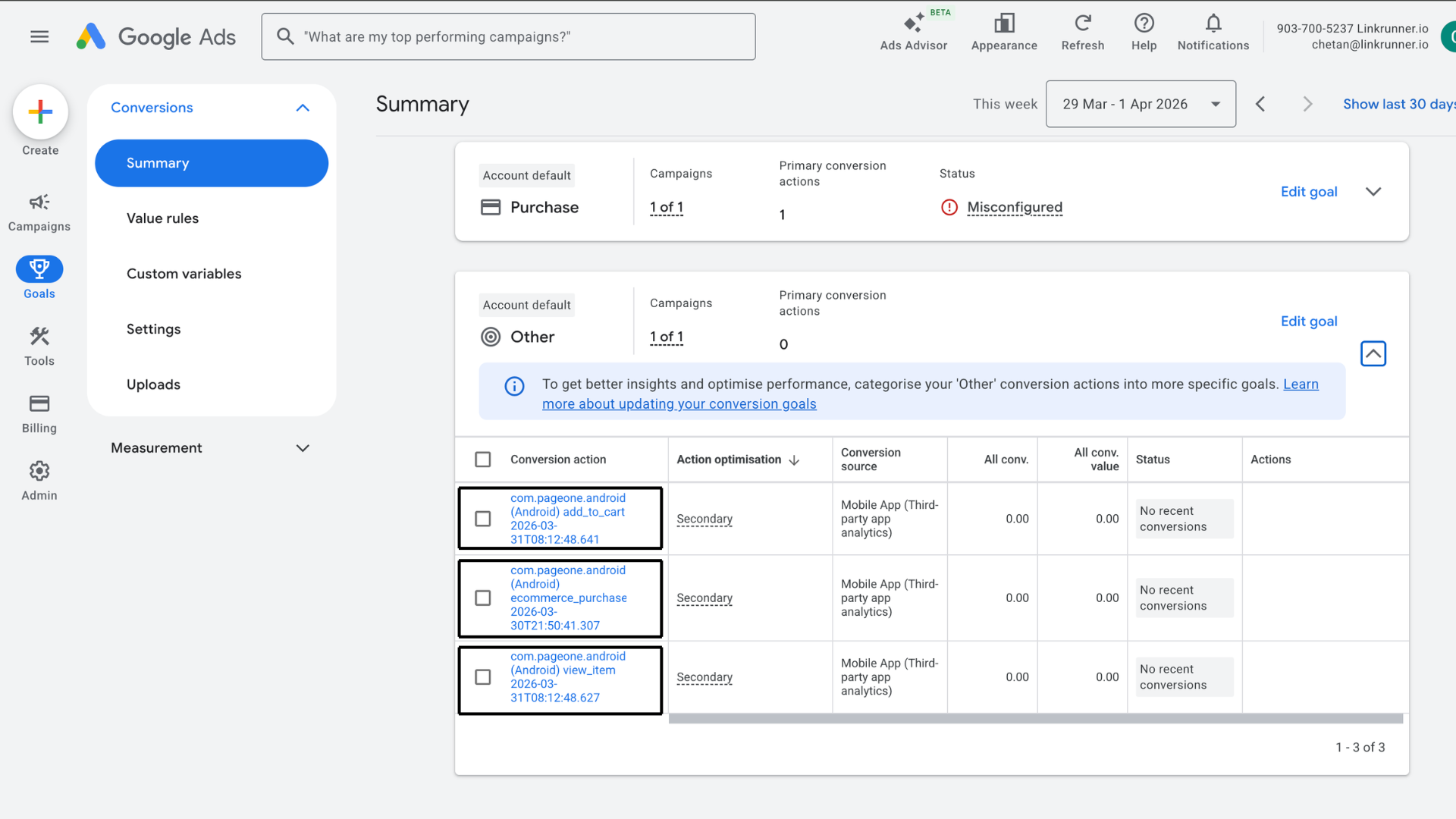Click the Misconfigured warning icon
Viewport: 1456px width, 819px height.
click(x=949, y=207)
